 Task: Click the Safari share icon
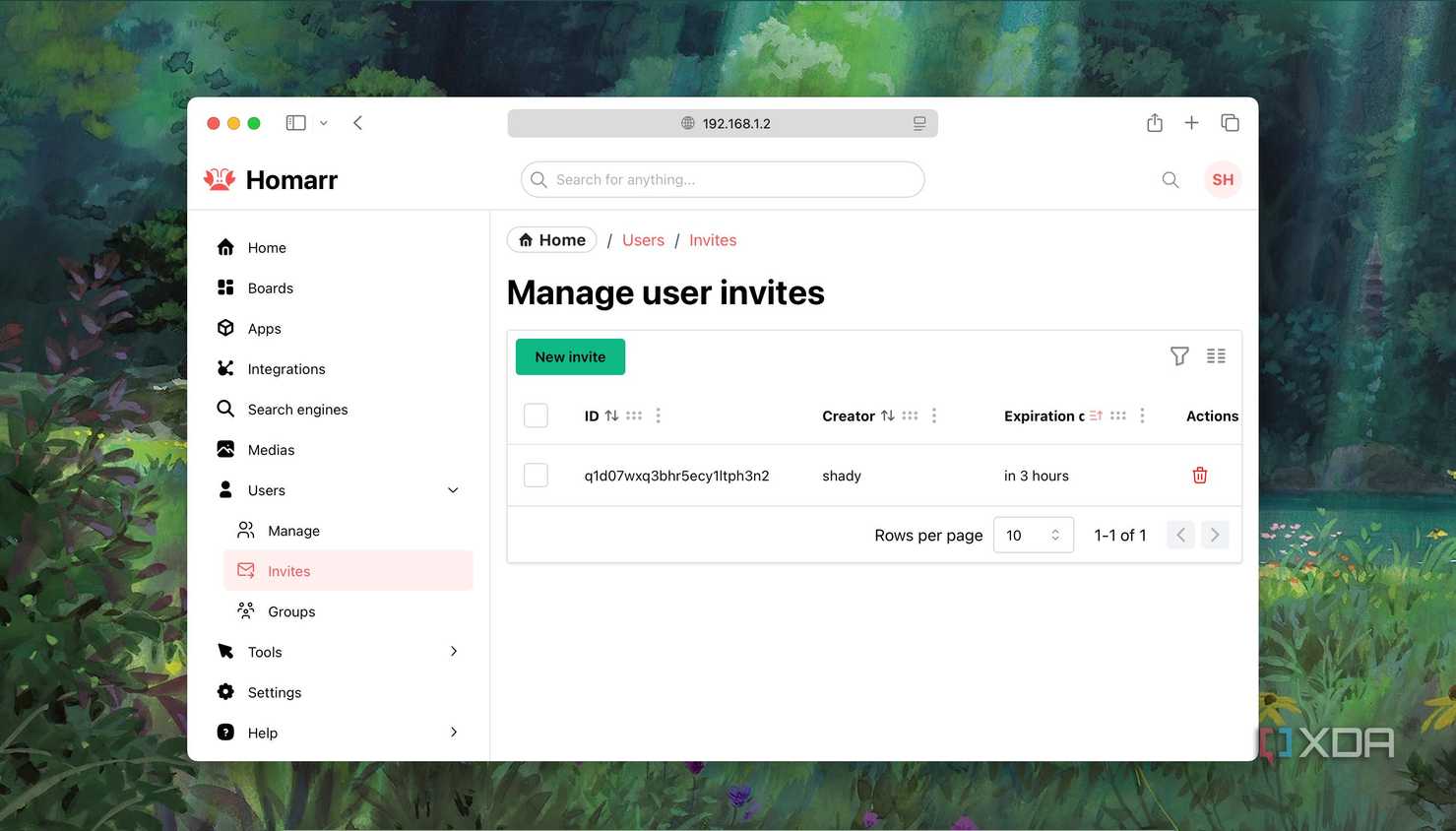point(1155,123)
